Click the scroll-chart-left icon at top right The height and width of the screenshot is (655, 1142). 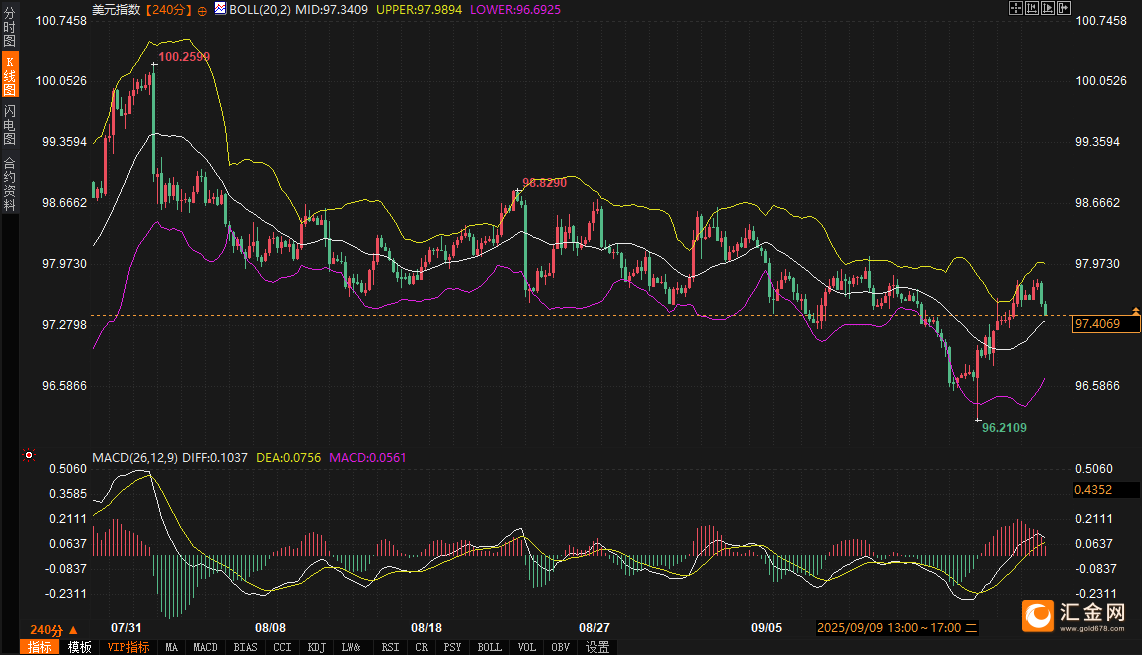[1031, 8]
